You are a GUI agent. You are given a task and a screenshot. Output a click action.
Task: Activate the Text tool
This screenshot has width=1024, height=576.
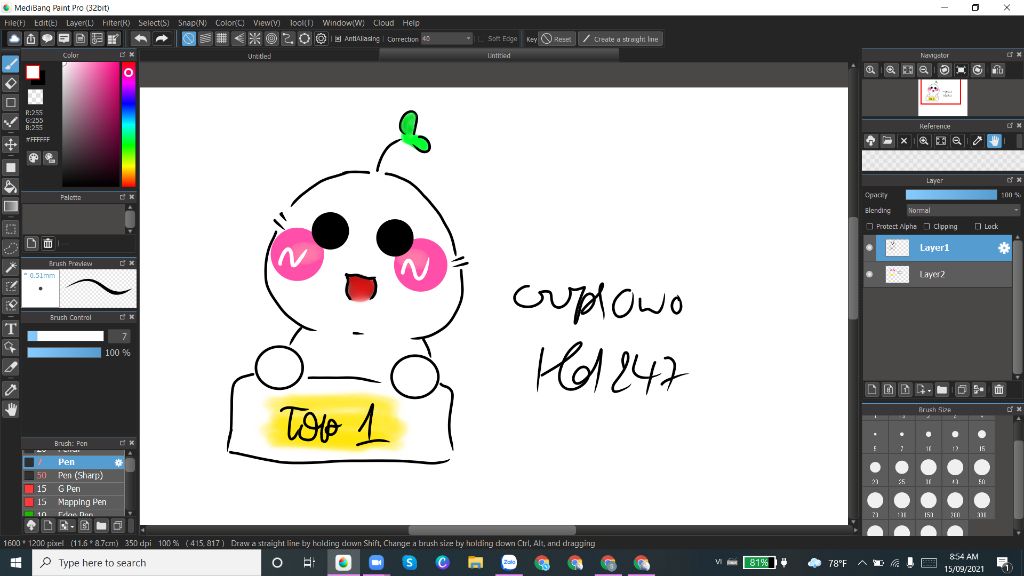pyautogui.click(x=10, y=328)
